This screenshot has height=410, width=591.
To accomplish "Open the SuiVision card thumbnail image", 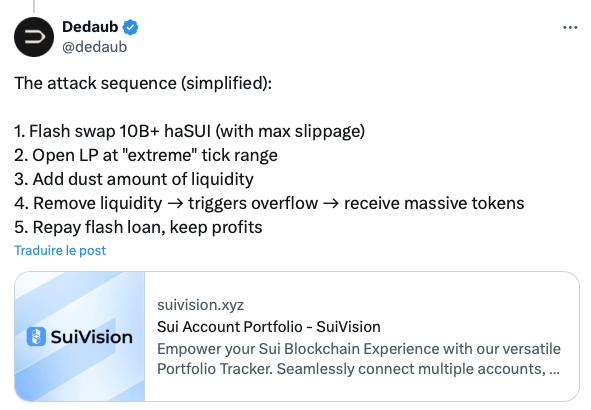I will tap(80, 336).
